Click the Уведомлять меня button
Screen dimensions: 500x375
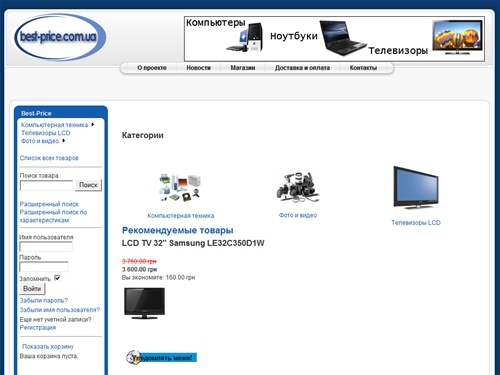point(162,357)
